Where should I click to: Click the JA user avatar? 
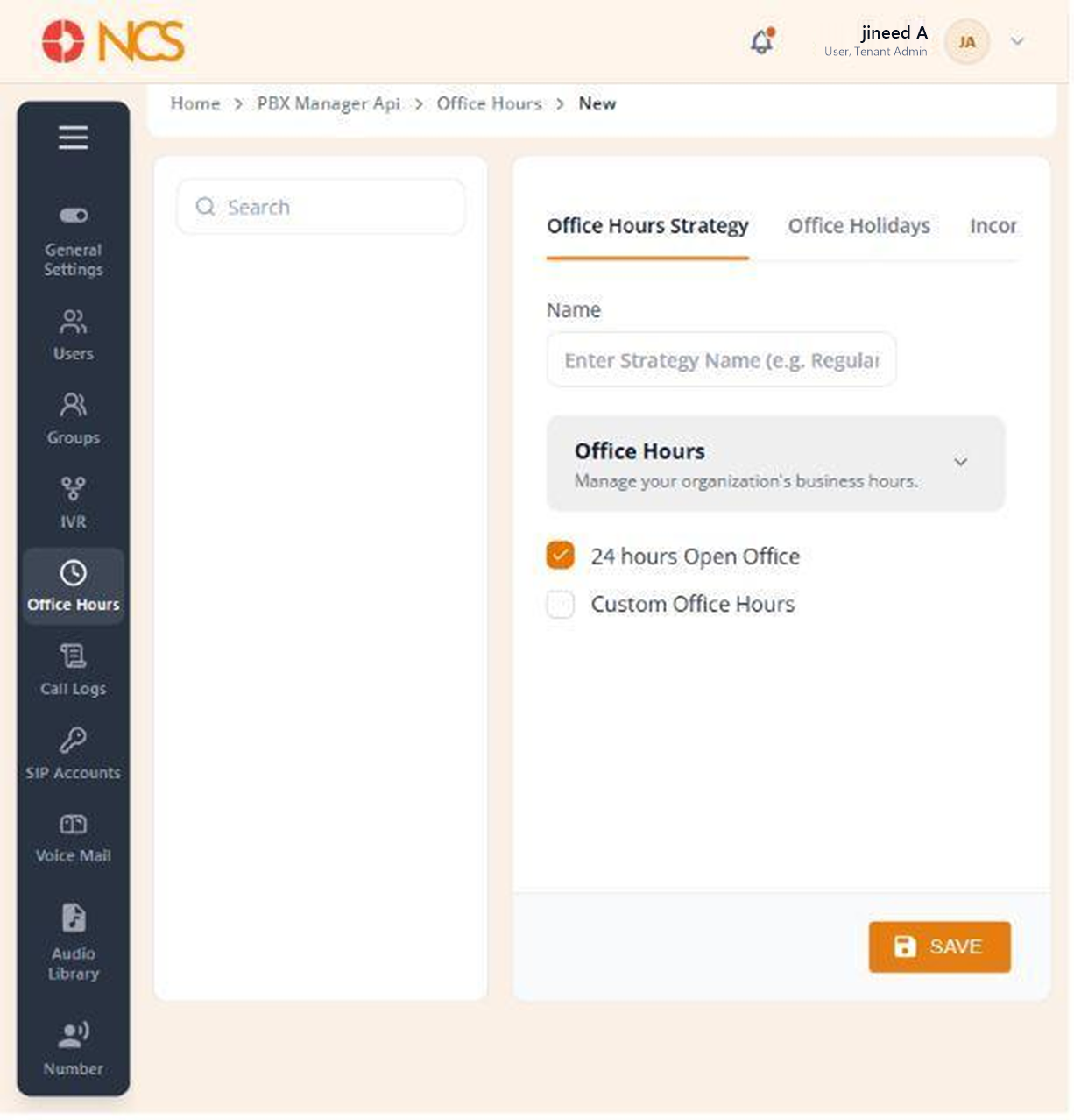pos(967,42)
